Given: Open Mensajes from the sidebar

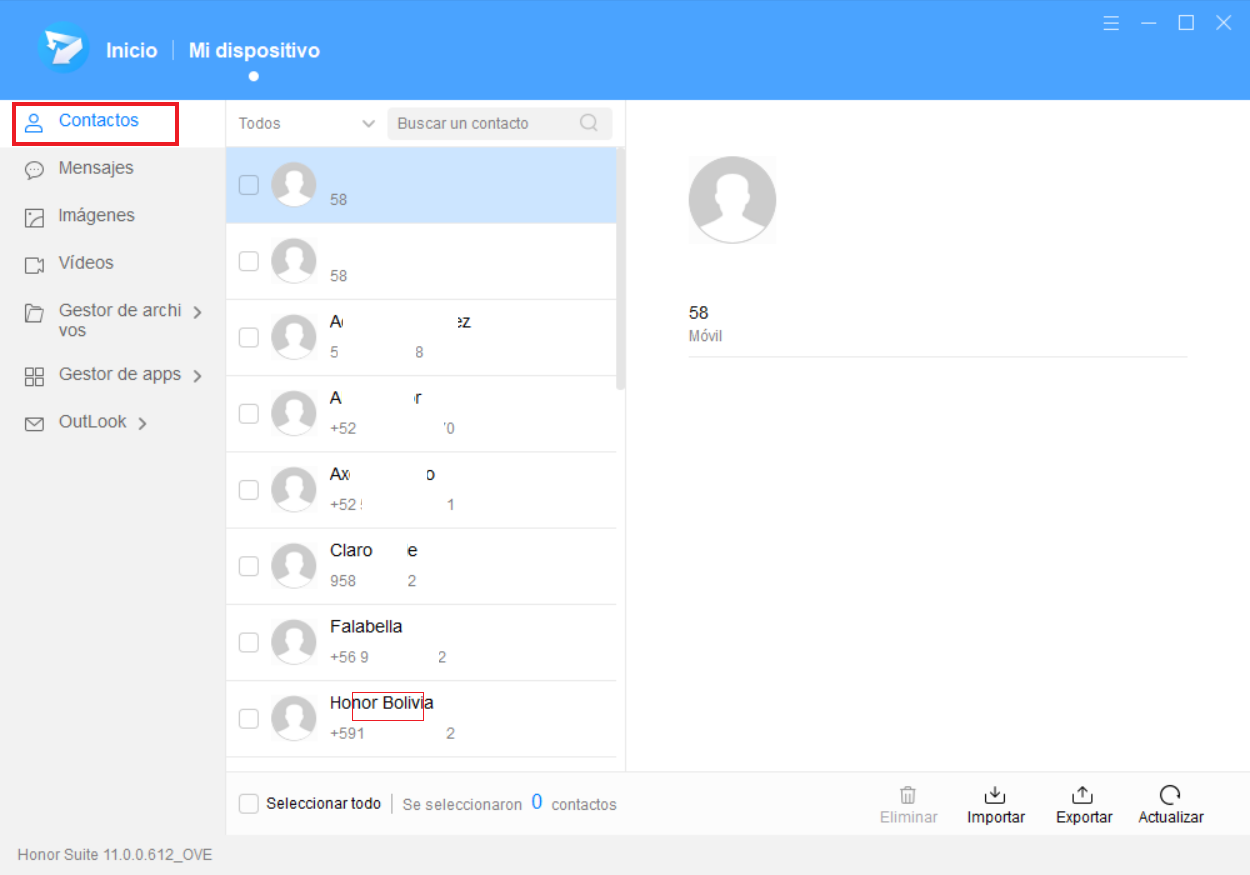Looking at the screenshot, I should coord(95,168).
